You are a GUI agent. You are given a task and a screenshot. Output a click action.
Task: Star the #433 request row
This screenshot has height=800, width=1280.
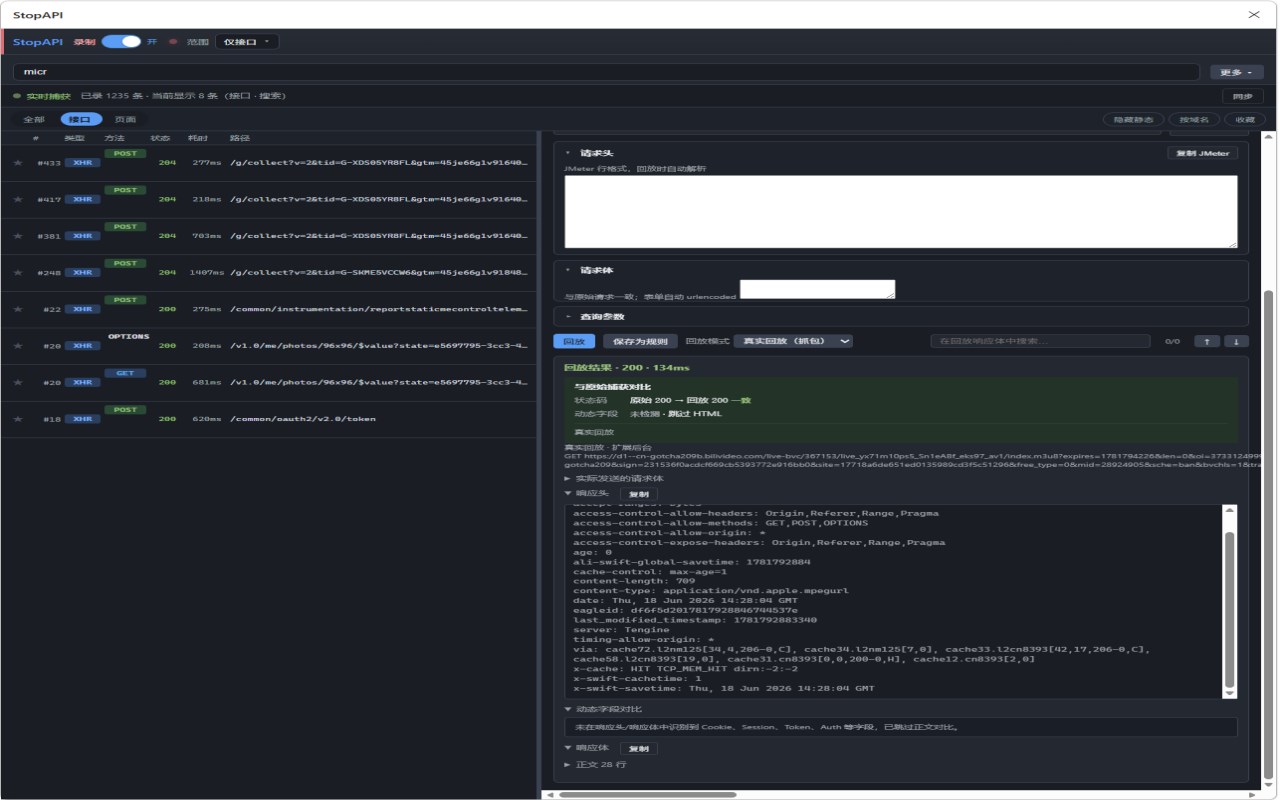coord(17,163)
